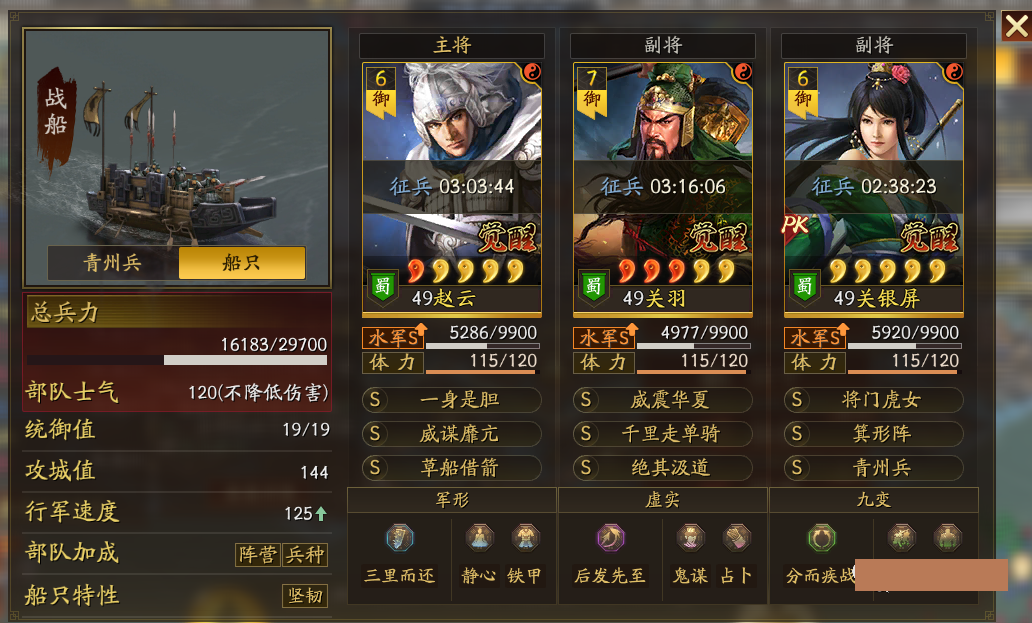Click the 占卜 divination icon
The height and width of the screenshot is (623, 1032).
[x=736, y=538]
